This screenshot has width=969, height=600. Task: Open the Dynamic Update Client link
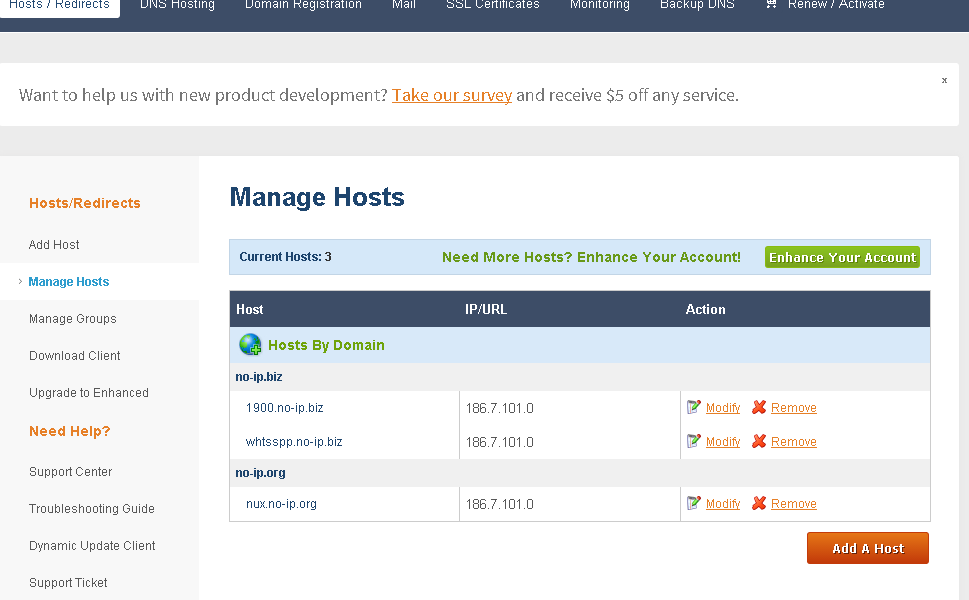91,546
